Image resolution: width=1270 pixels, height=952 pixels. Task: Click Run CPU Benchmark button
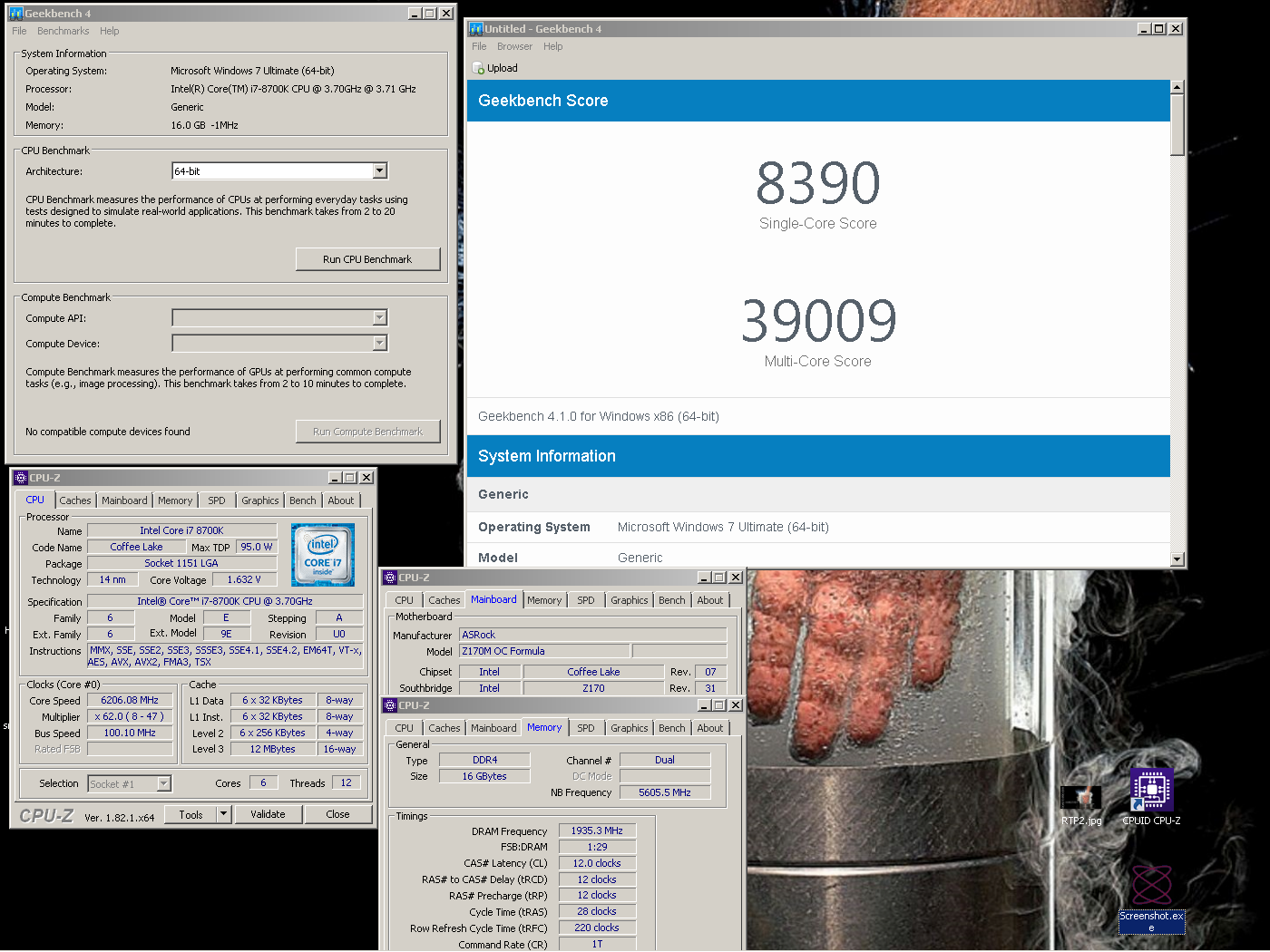(367, 259)
